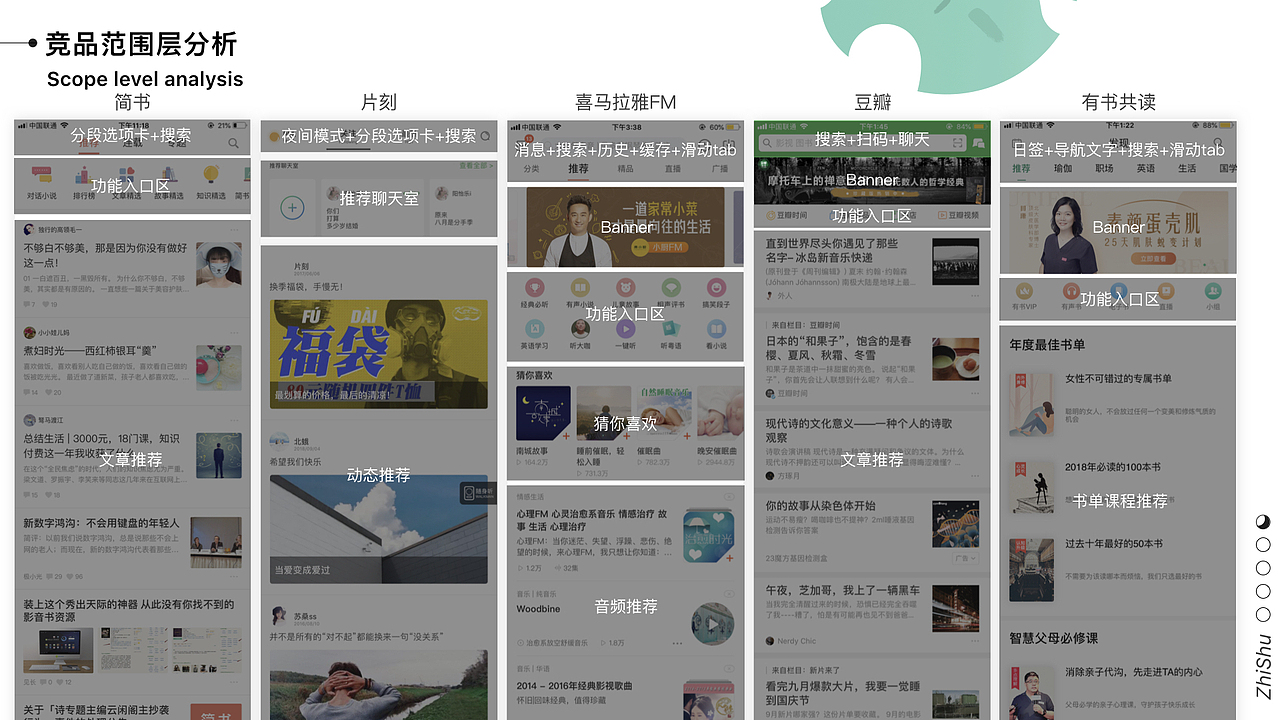Viewport: 1280px width, 720px height.
Task: Open the 素颜蛋壳肌 banner in 有书共读
Action: pos(1118,232)
